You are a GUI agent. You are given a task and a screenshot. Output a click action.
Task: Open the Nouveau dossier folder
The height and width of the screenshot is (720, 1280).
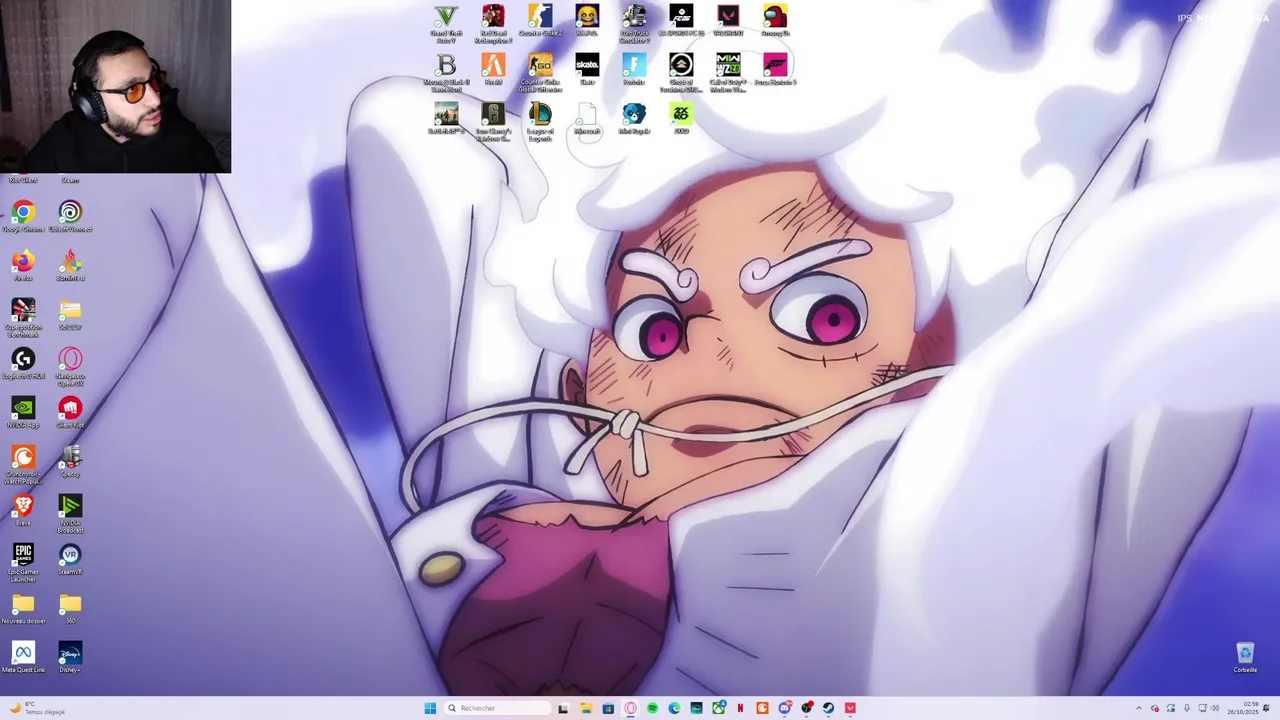(x=23, y=608)
